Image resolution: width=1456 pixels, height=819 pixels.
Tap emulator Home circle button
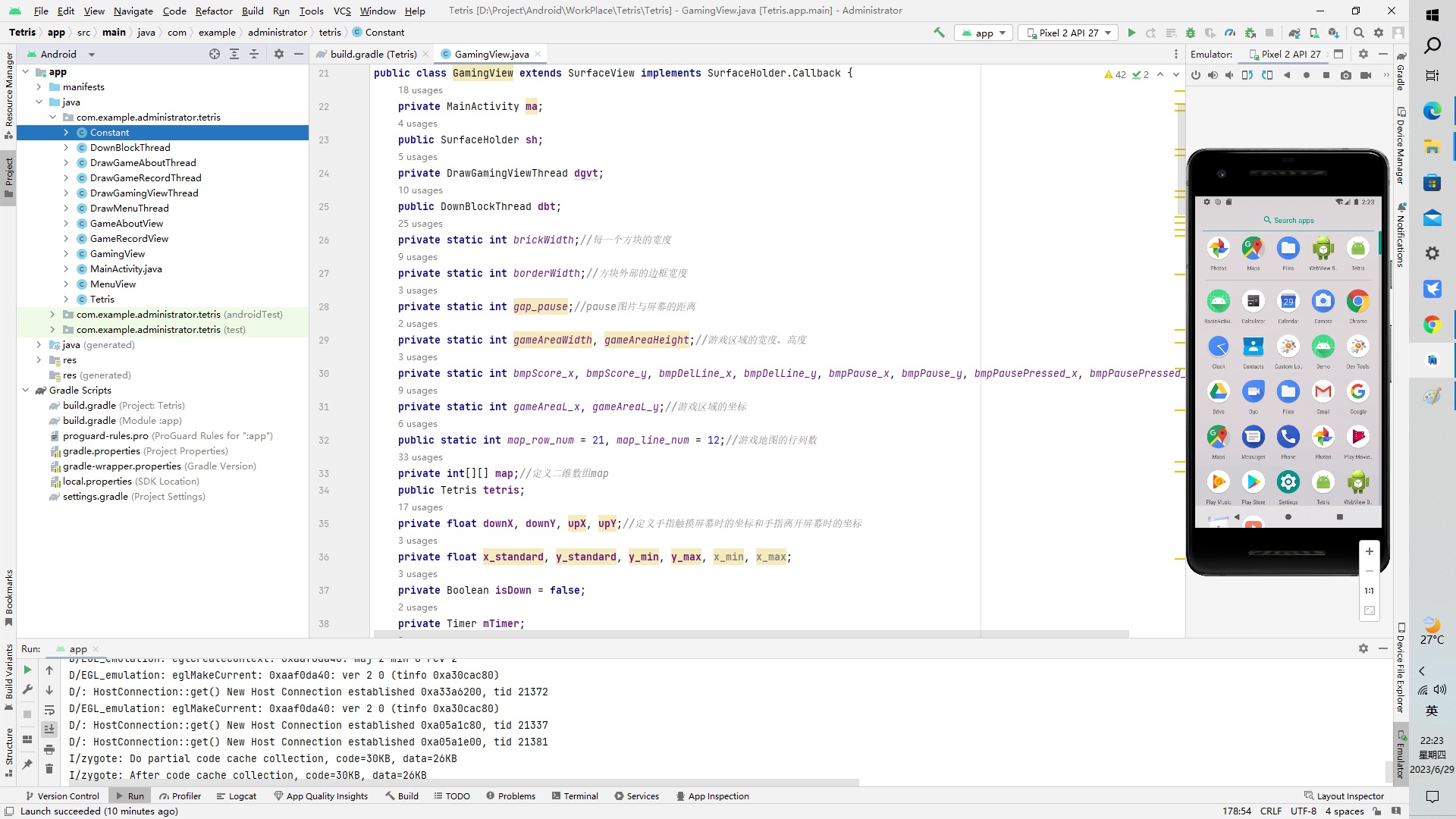coord(1306,75)
